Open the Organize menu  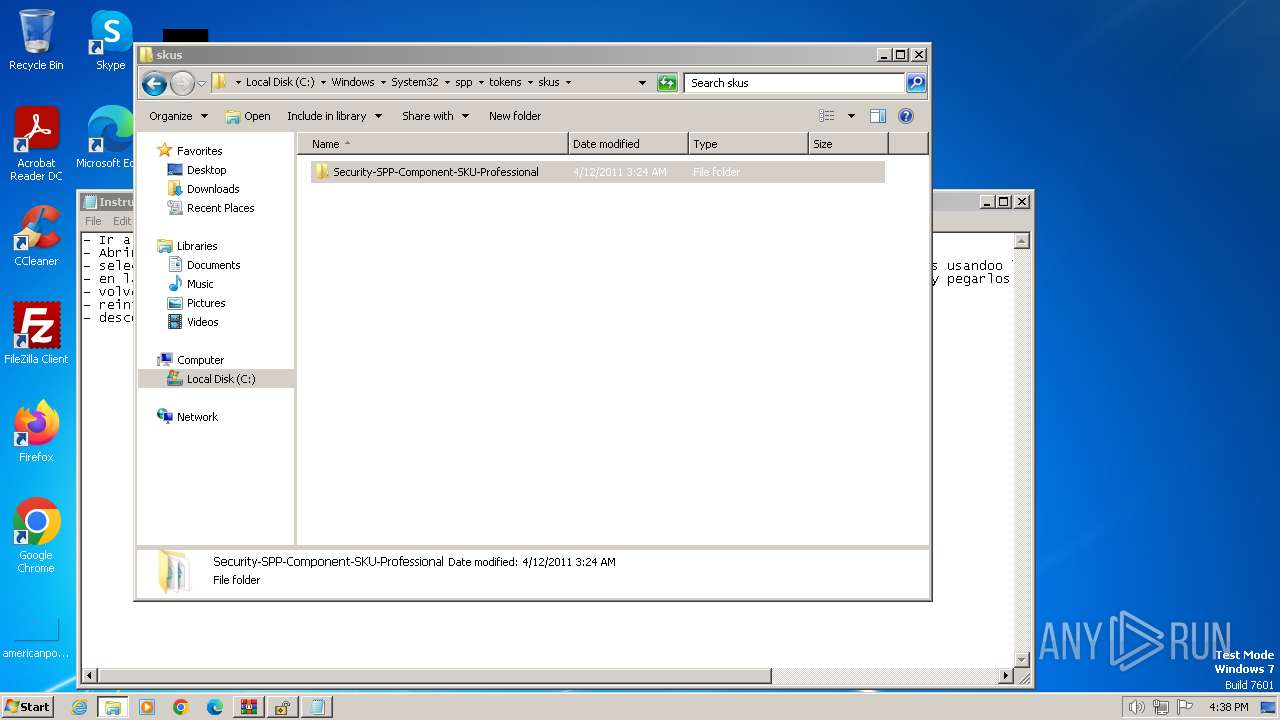click(178, 116)
